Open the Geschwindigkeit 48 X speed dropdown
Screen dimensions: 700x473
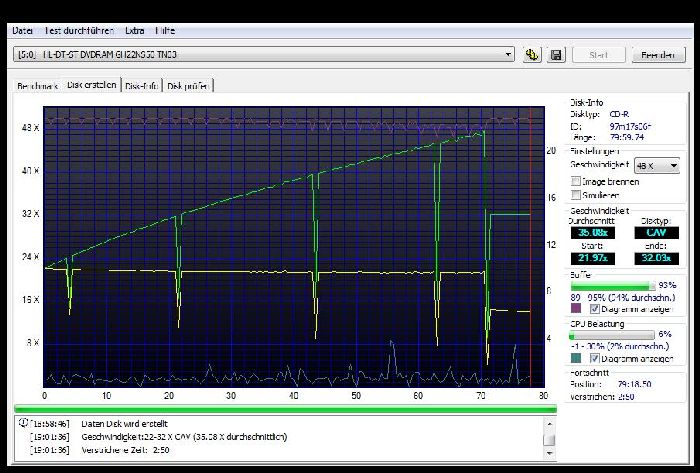tap(657, 166)
